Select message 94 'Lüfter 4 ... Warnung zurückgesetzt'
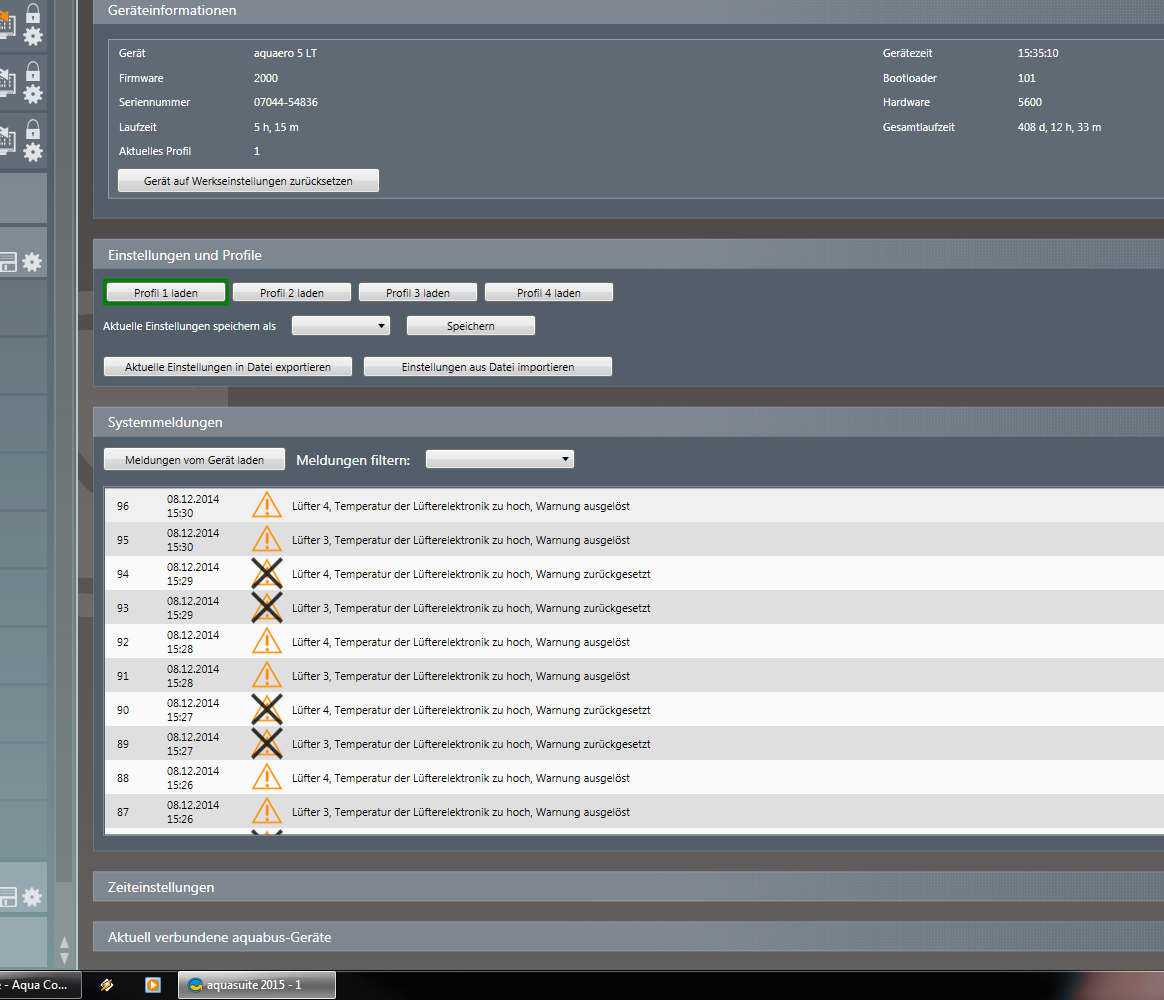The width and height of the screenshot is (1164, 1000). pos(471,574)
